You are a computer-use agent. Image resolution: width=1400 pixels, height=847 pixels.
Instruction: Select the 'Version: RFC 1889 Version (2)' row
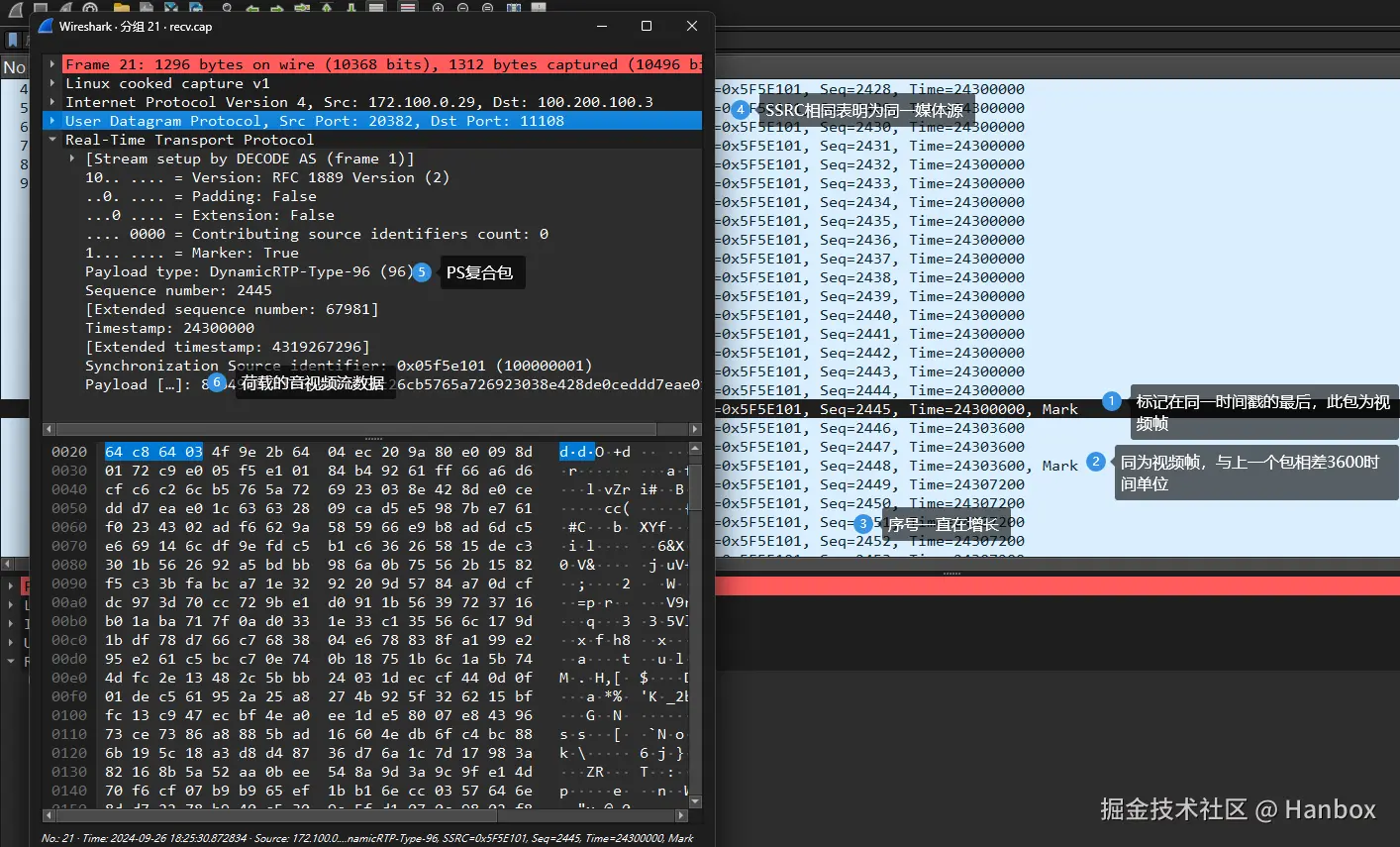(x=267, y=177)
